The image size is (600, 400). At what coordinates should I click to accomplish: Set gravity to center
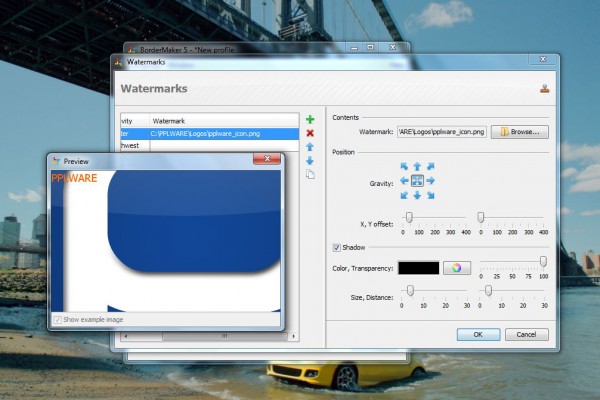point(417,181)
